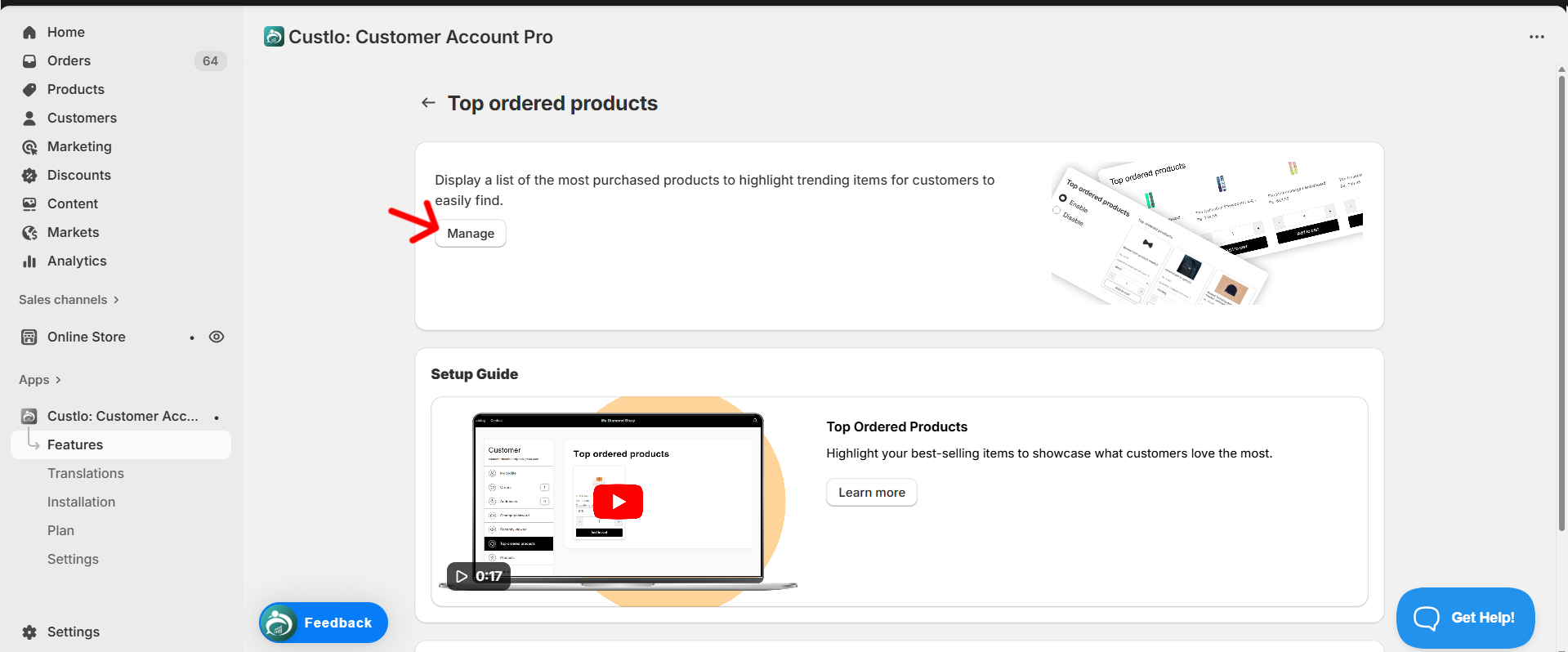Click the Get Help! button
Image resolution: width=1568 pixels, height=652 pixels.
pyautogui.click(x=1465, y=618)
